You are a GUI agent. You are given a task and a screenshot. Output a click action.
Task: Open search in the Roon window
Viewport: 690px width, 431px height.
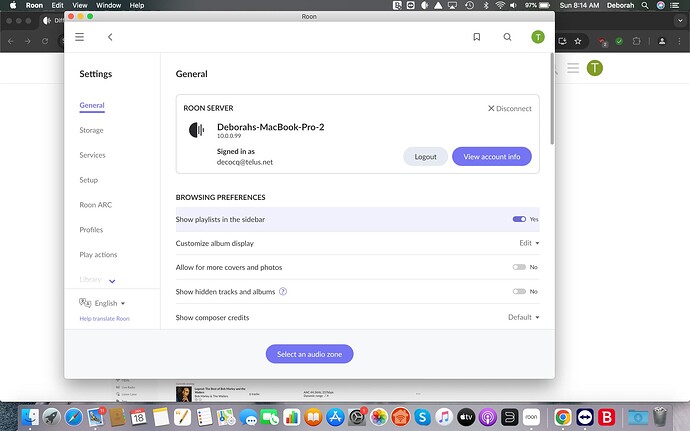507,37
